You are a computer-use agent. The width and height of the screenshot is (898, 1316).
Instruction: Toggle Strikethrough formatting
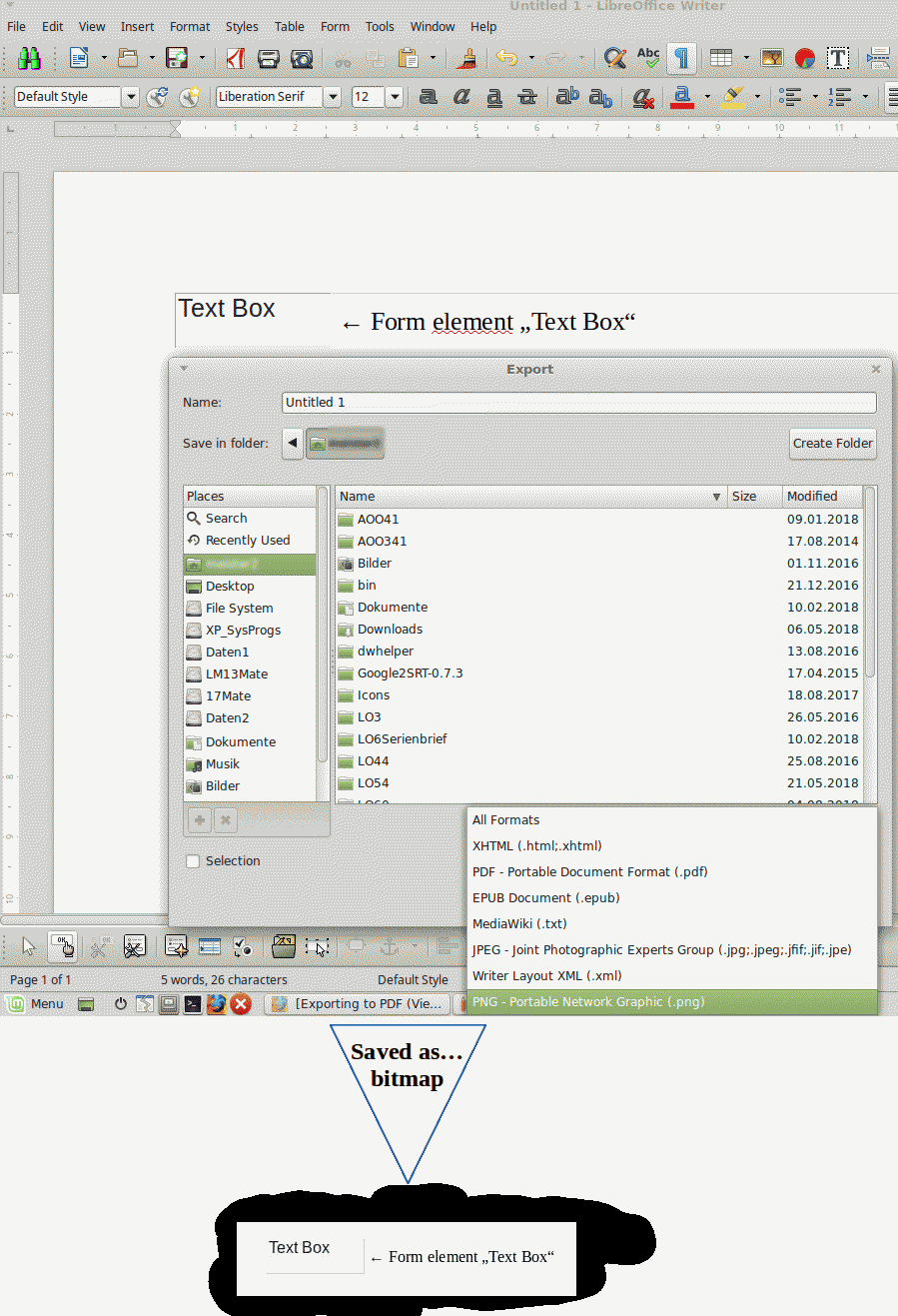(527, 97)
